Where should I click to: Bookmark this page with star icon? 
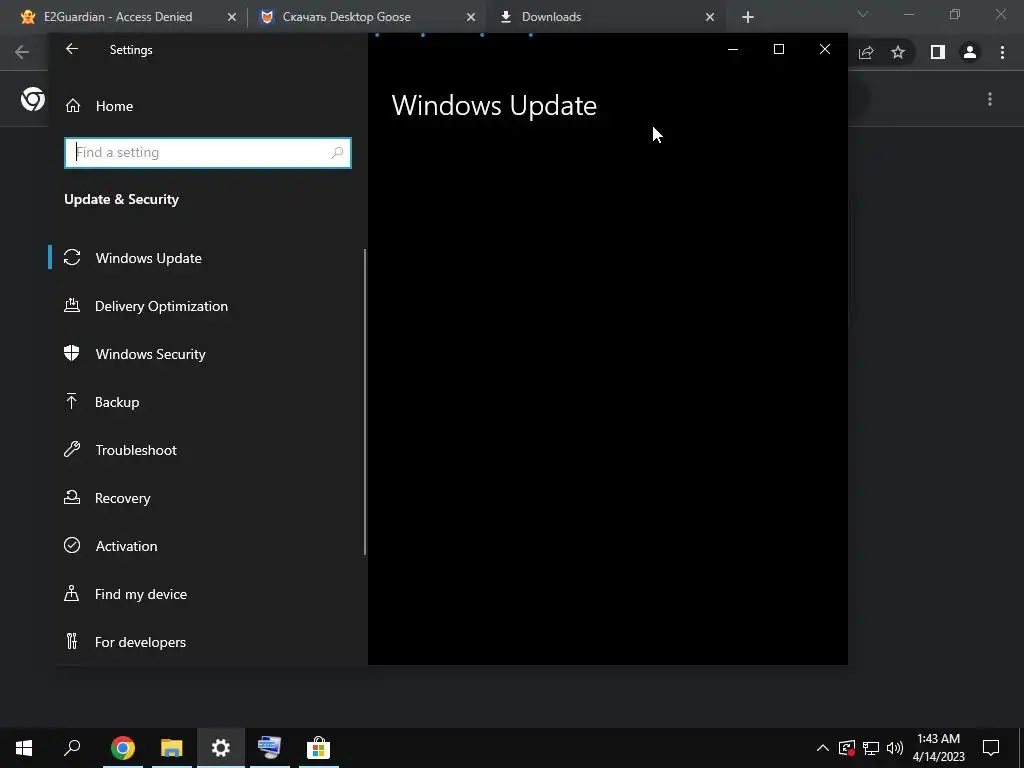tap(899, 52)
